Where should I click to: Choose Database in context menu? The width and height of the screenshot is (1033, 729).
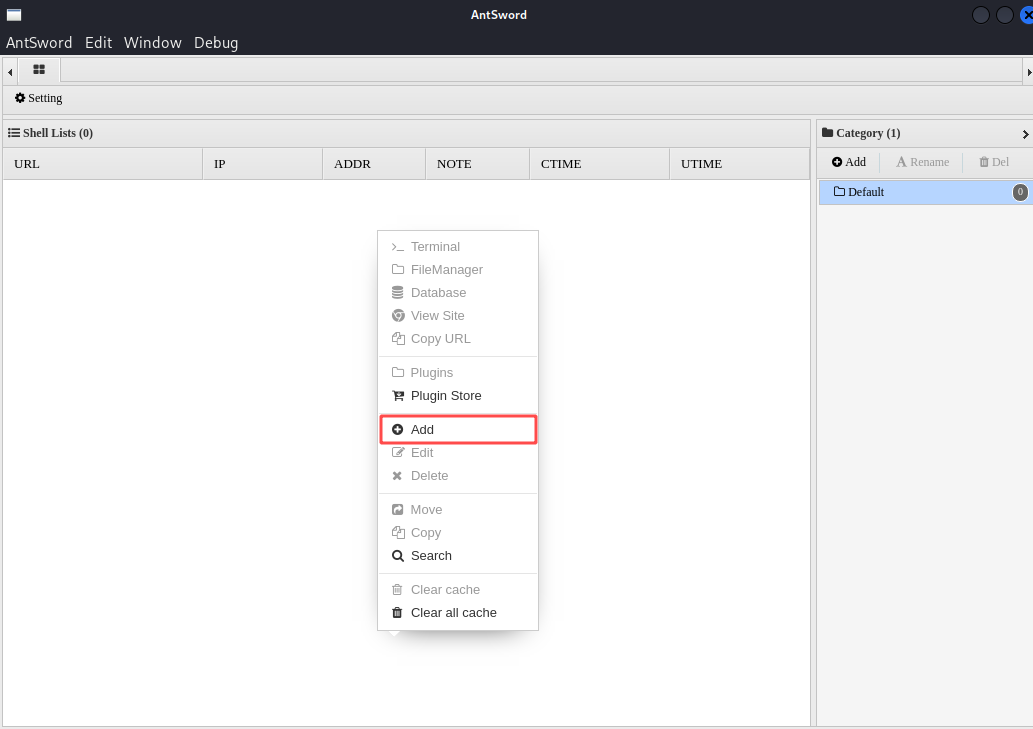coord(458,293)
